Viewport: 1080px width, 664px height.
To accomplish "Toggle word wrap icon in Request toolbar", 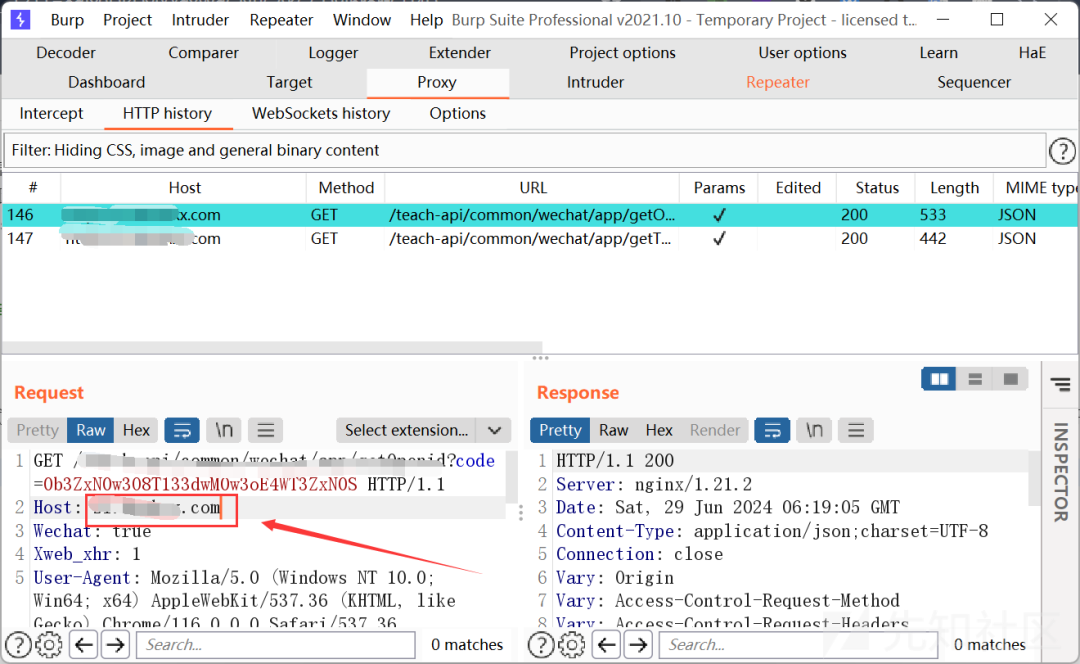I will [182, 430].
